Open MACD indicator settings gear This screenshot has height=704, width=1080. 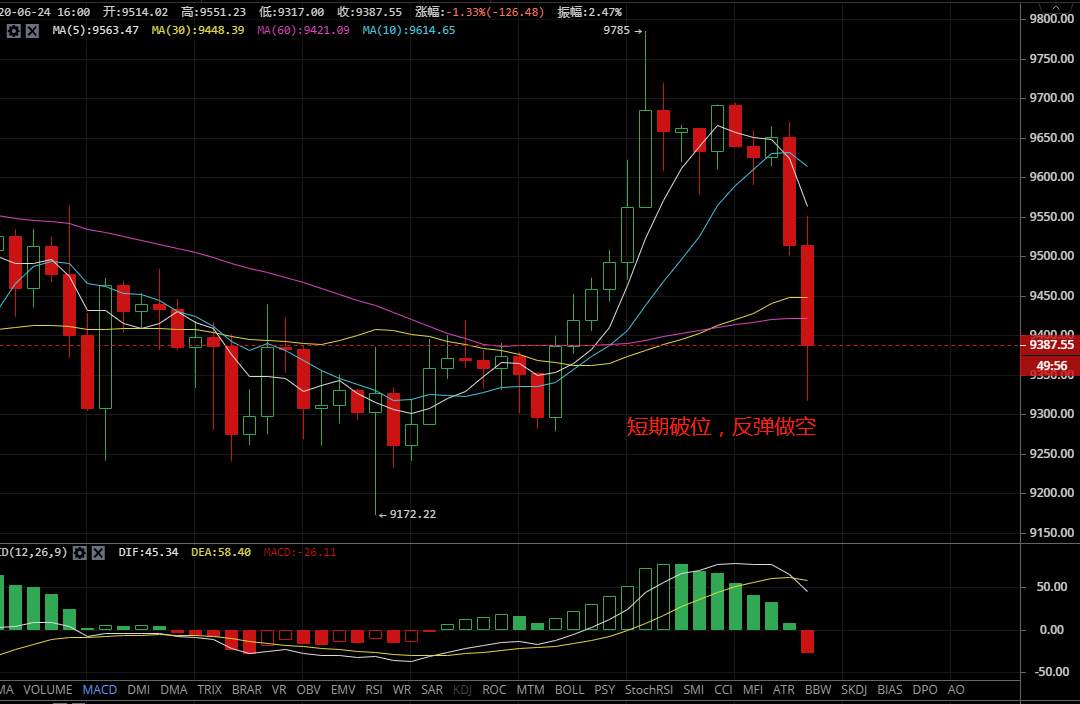(x=80, y=552)
